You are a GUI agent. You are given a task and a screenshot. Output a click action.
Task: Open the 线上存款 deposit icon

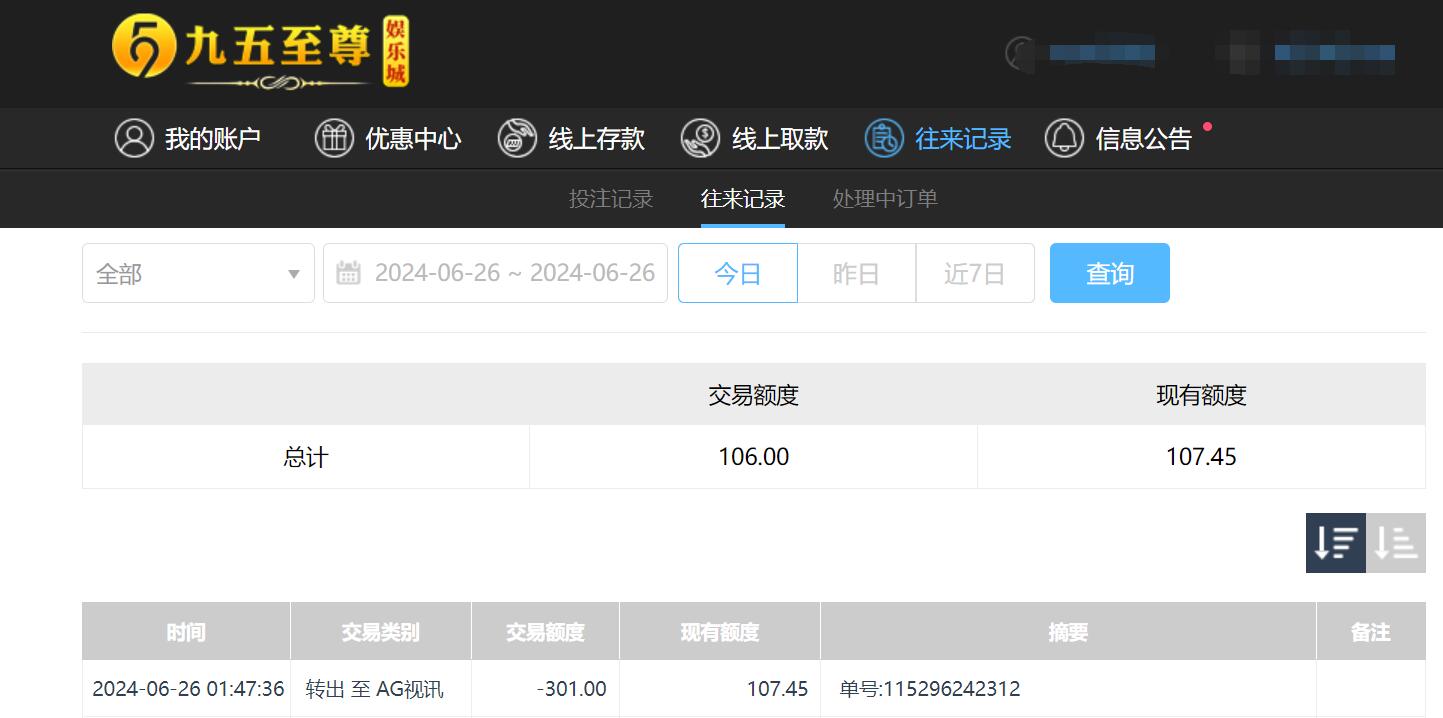tap(516, 138)
